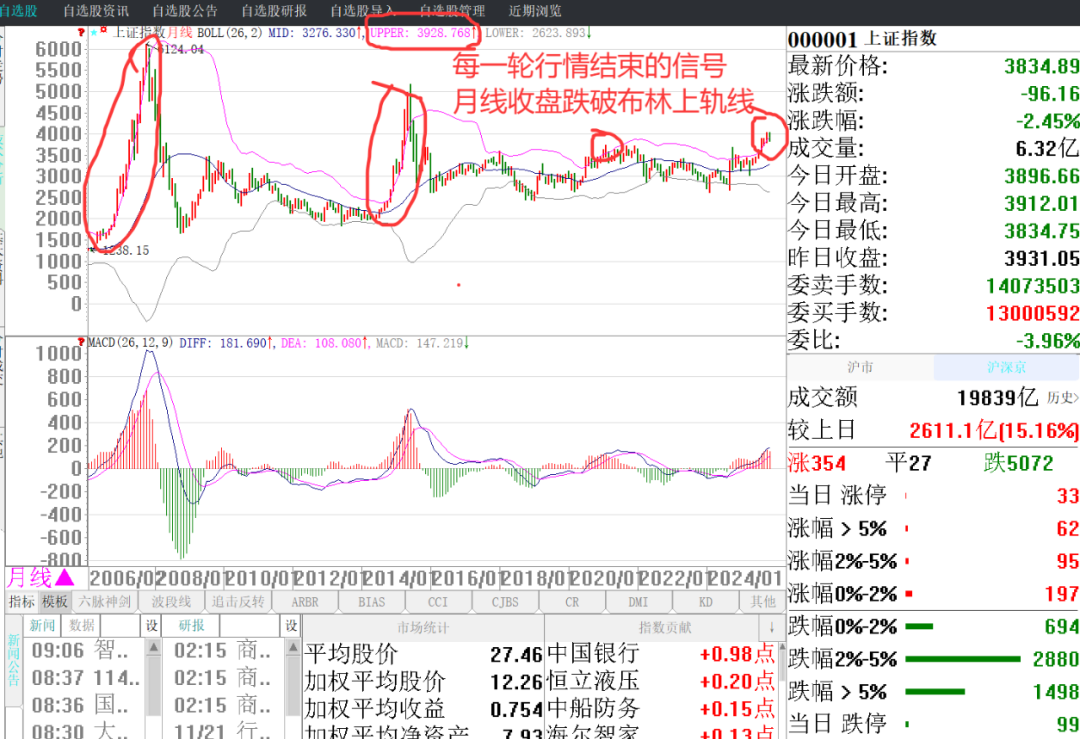
Task: Select the 指数贡献 header tab
Action: (665, 627)
